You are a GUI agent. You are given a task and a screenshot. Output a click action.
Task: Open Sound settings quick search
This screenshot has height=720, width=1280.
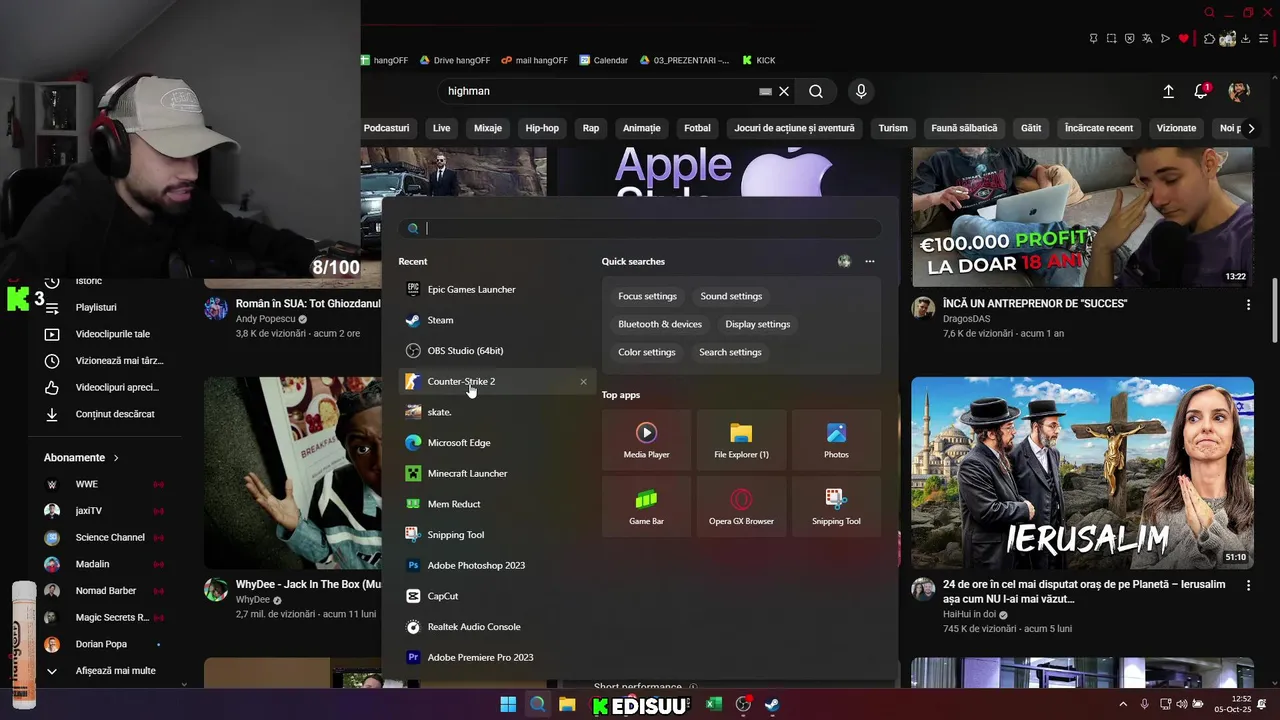click(x=731, y=296)
